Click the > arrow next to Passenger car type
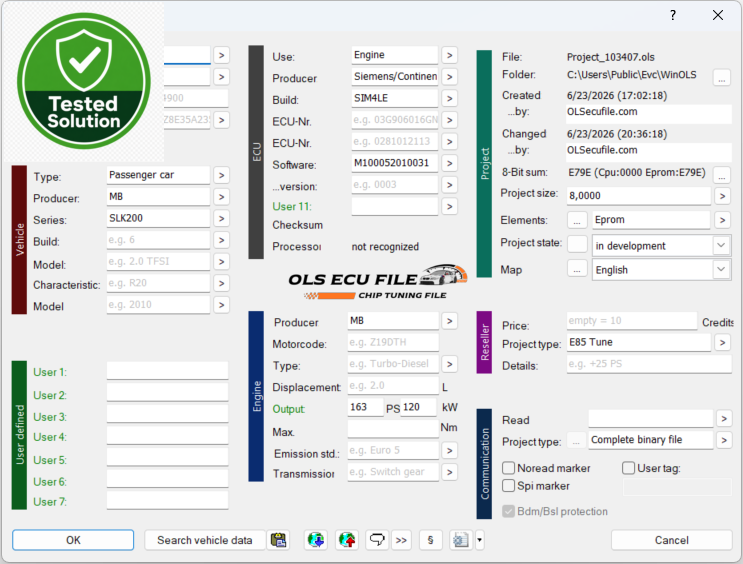This screenshot has width=743, height=564. (221, 175)
